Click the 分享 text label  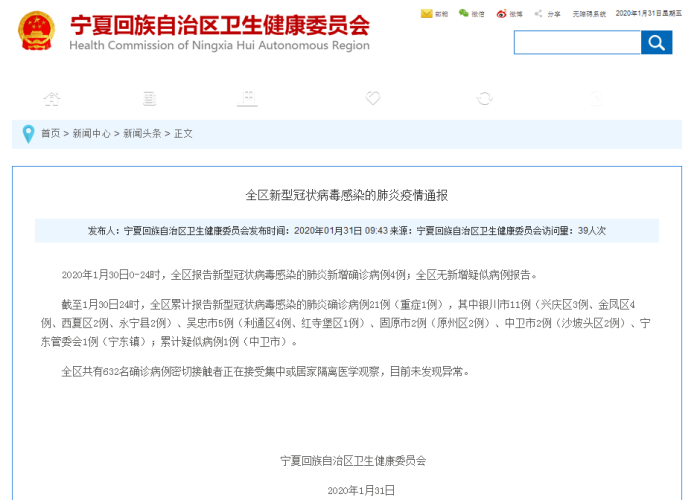pos(554,14)
